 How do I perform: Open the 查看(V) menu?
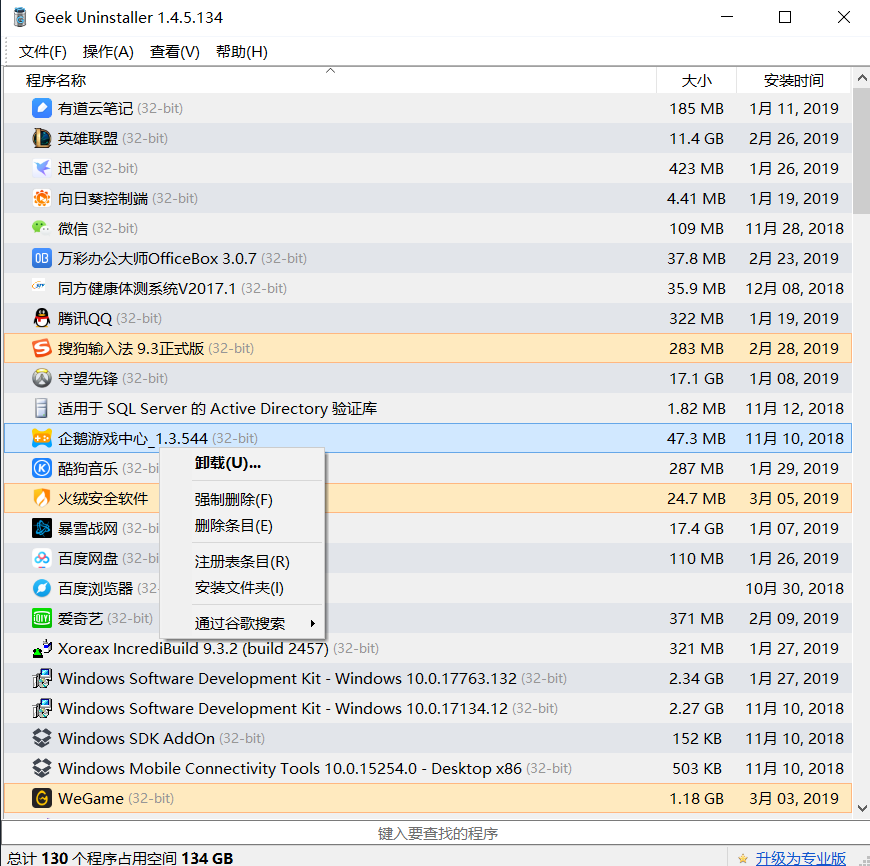click(x=175, y=52)
